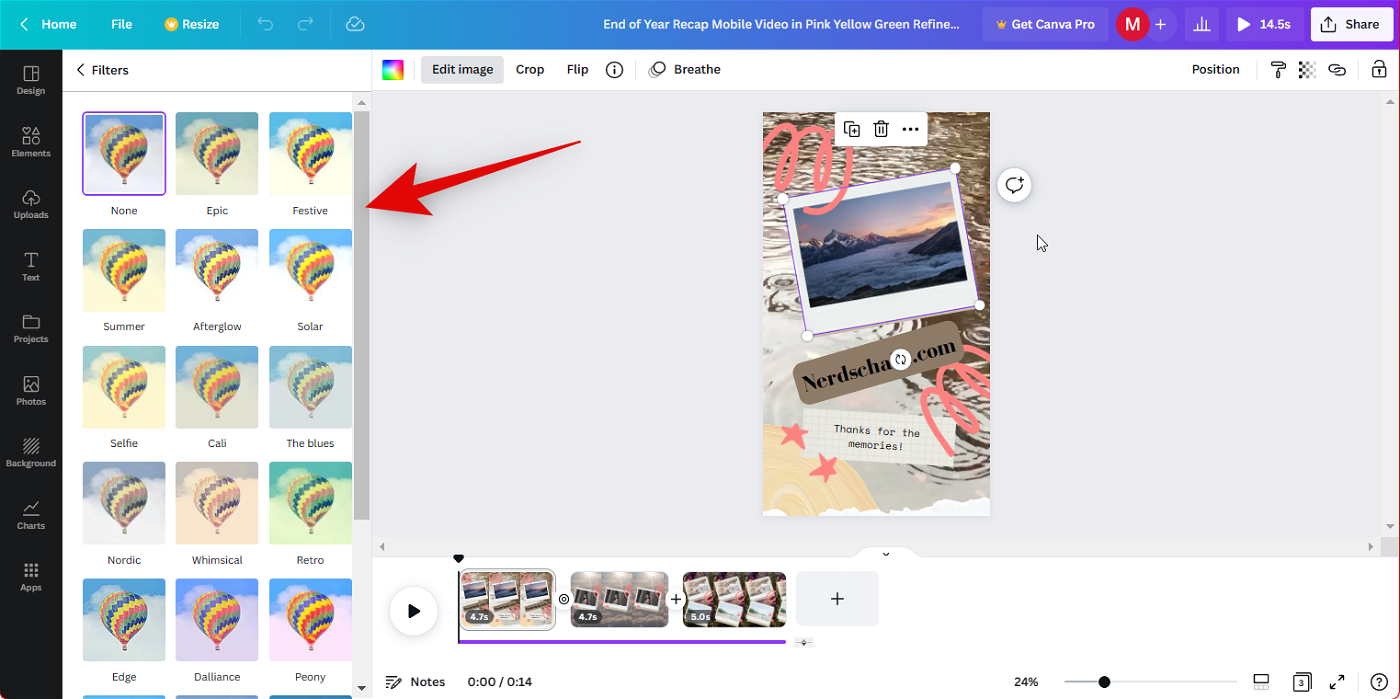Enter fullscreen presentation mode icon
This screenshot has height=699, width=1400.
pyautogui.click(x=1337, y=682)
